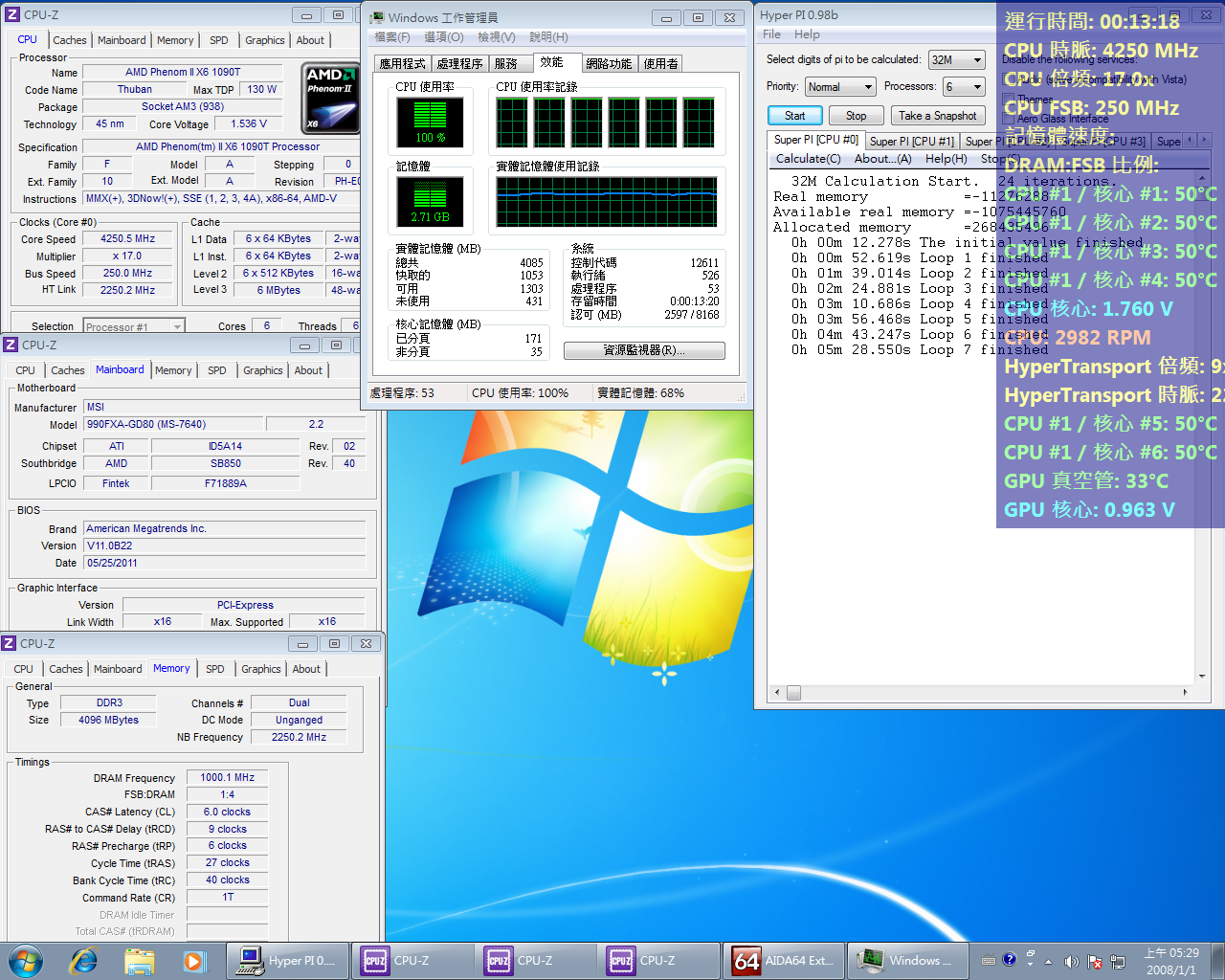Open the Priority Normal dropdown
Viewport: 1225px width, 980px height.
point(840,87)
